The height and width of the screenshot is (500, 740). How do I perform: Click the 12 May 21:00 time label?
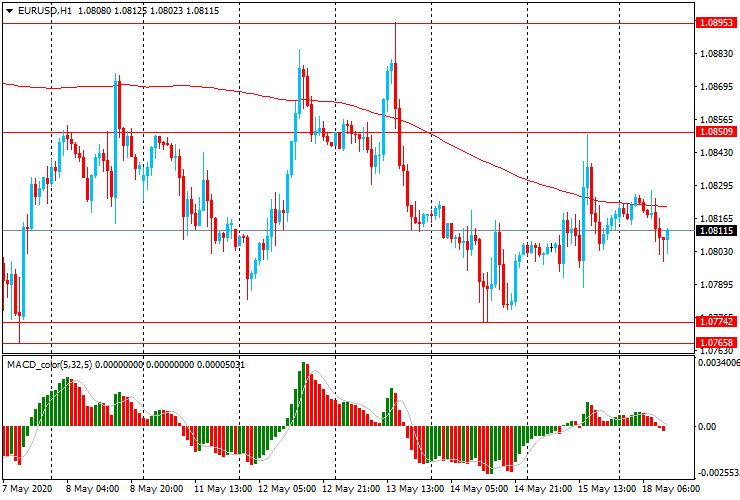(x=351, y=489)
